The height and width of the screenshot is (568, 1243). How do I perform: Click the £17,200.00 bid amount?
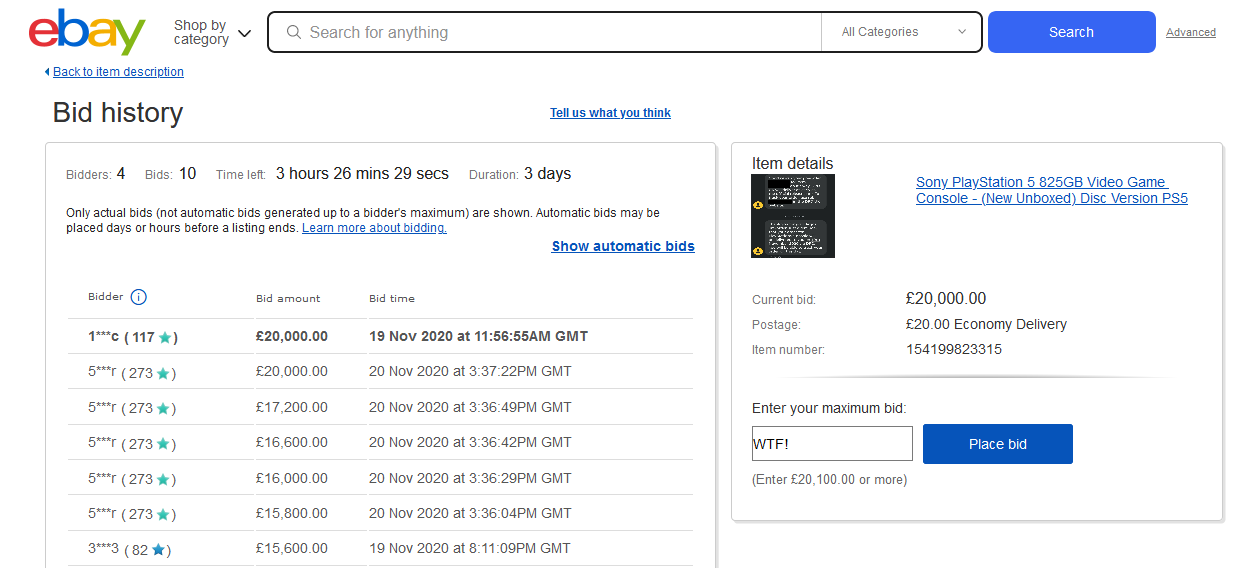tap(292, 407)
